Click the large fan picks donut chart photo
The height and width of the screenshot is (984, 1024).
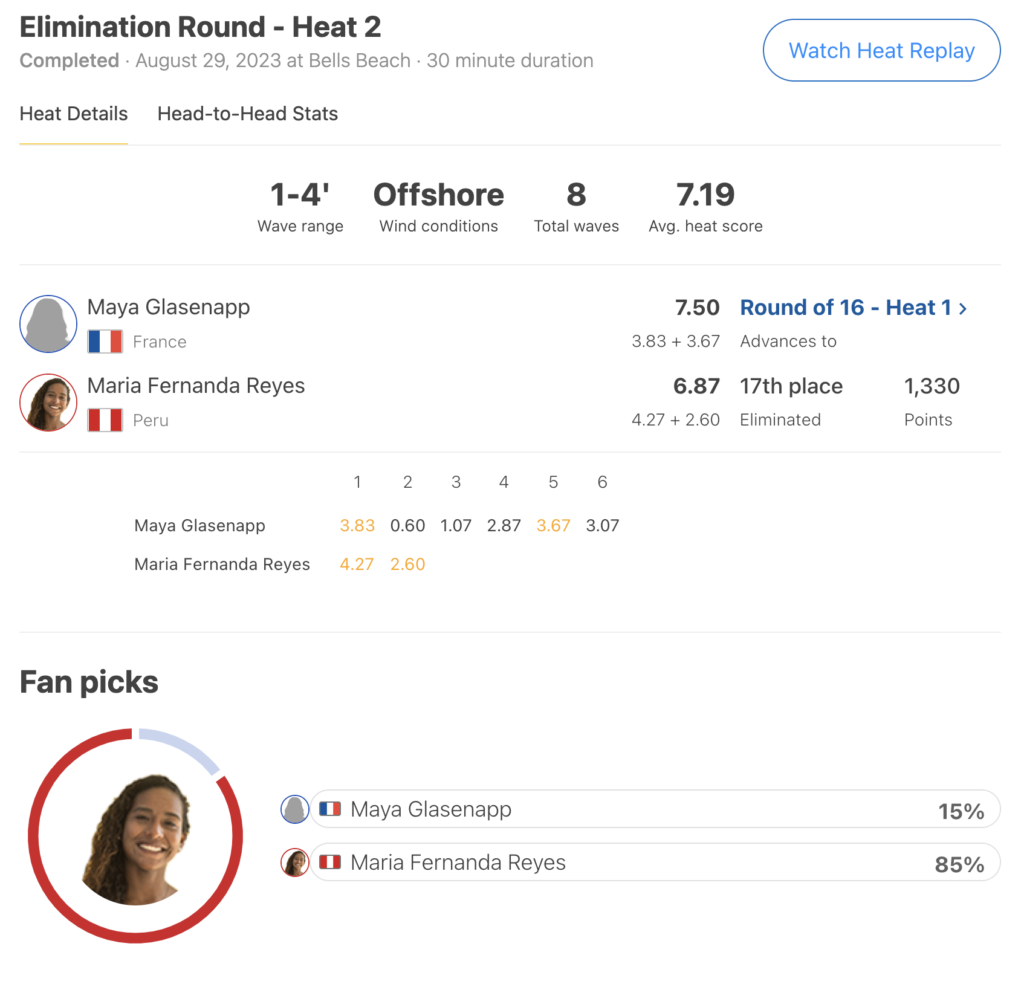[x=136, y=838]
